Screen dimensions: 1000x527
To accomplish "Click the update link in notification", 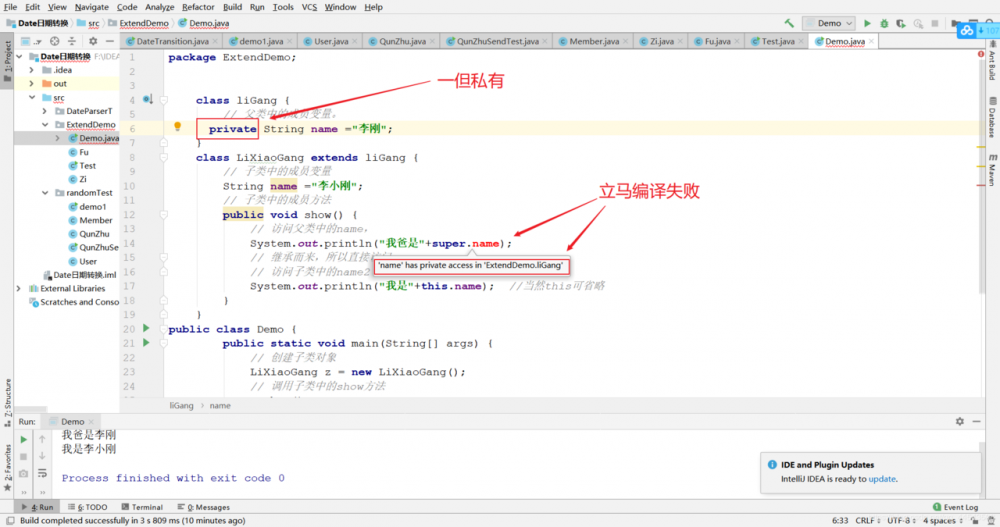I will point(882,479).
